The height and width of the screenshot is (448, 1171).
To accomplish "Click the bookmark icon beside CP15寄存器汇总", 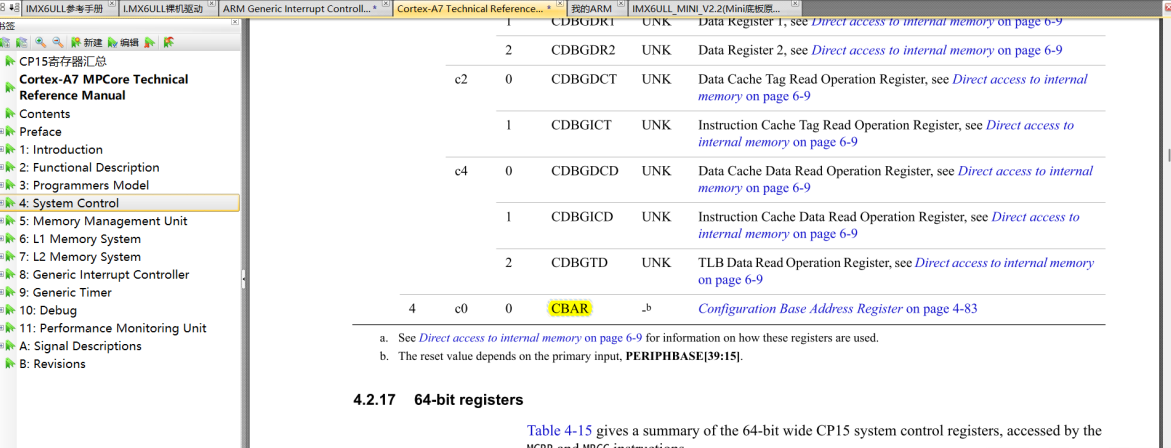I will [10, 61].
